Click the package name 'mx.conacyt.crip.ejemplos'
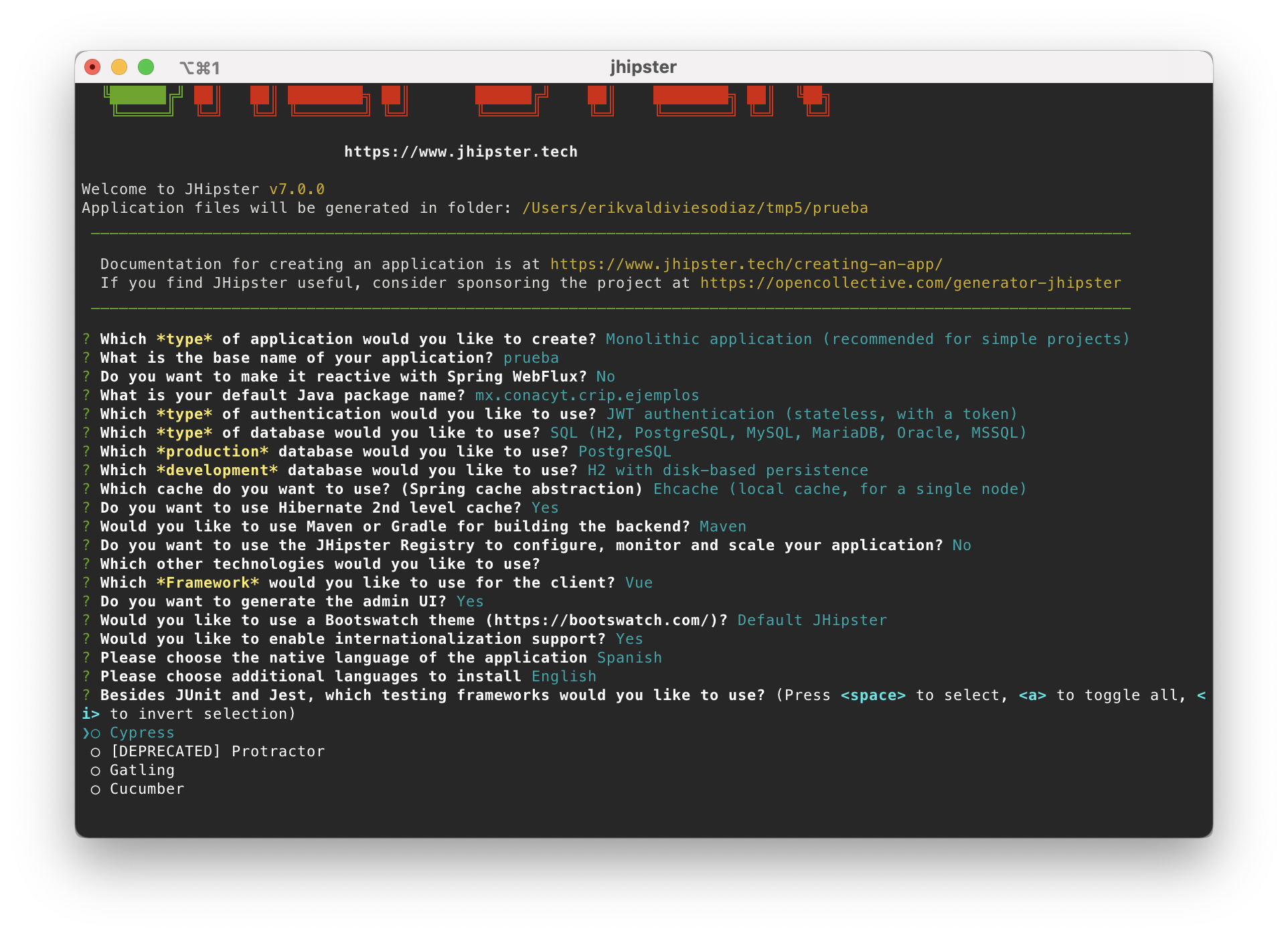 click(587, 396)
